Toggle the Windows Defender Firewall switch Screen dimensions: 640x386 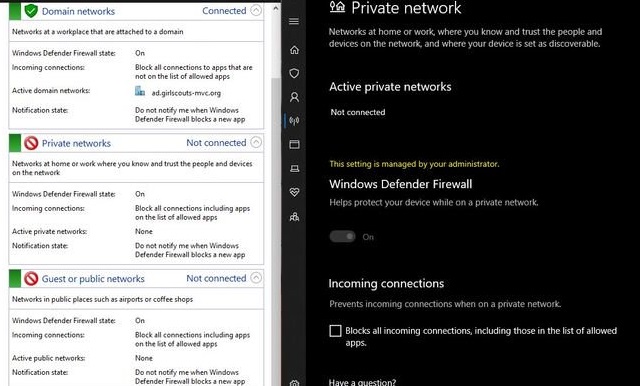[342, 237]
